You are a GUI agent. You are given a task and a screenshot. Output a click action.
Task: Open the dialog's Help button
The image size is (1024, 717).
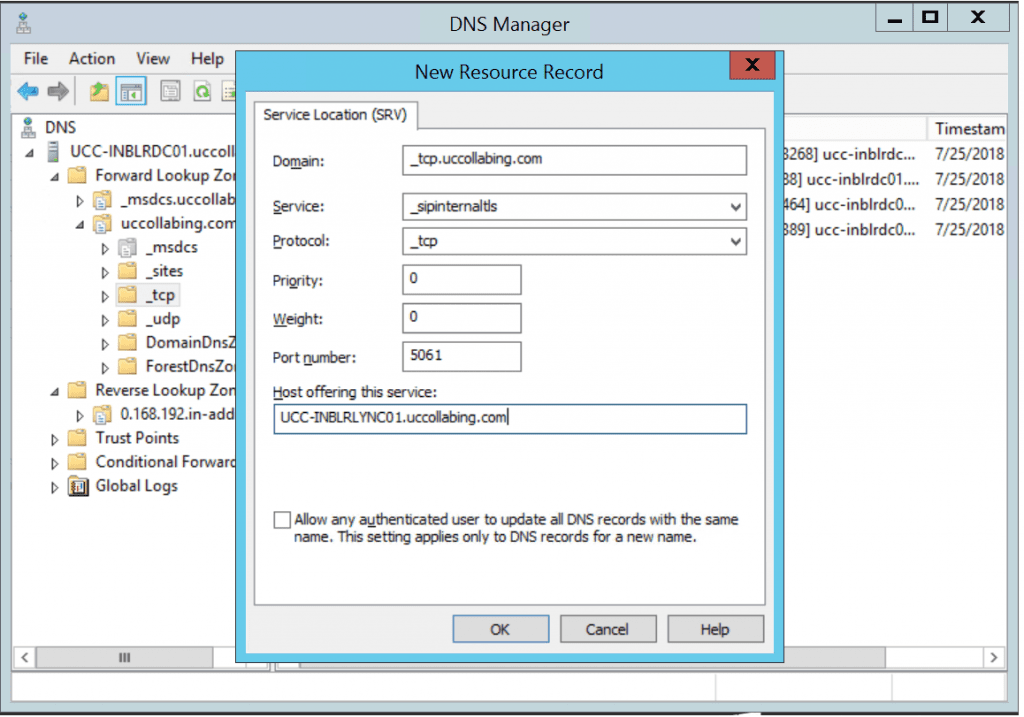pos(715,628)
